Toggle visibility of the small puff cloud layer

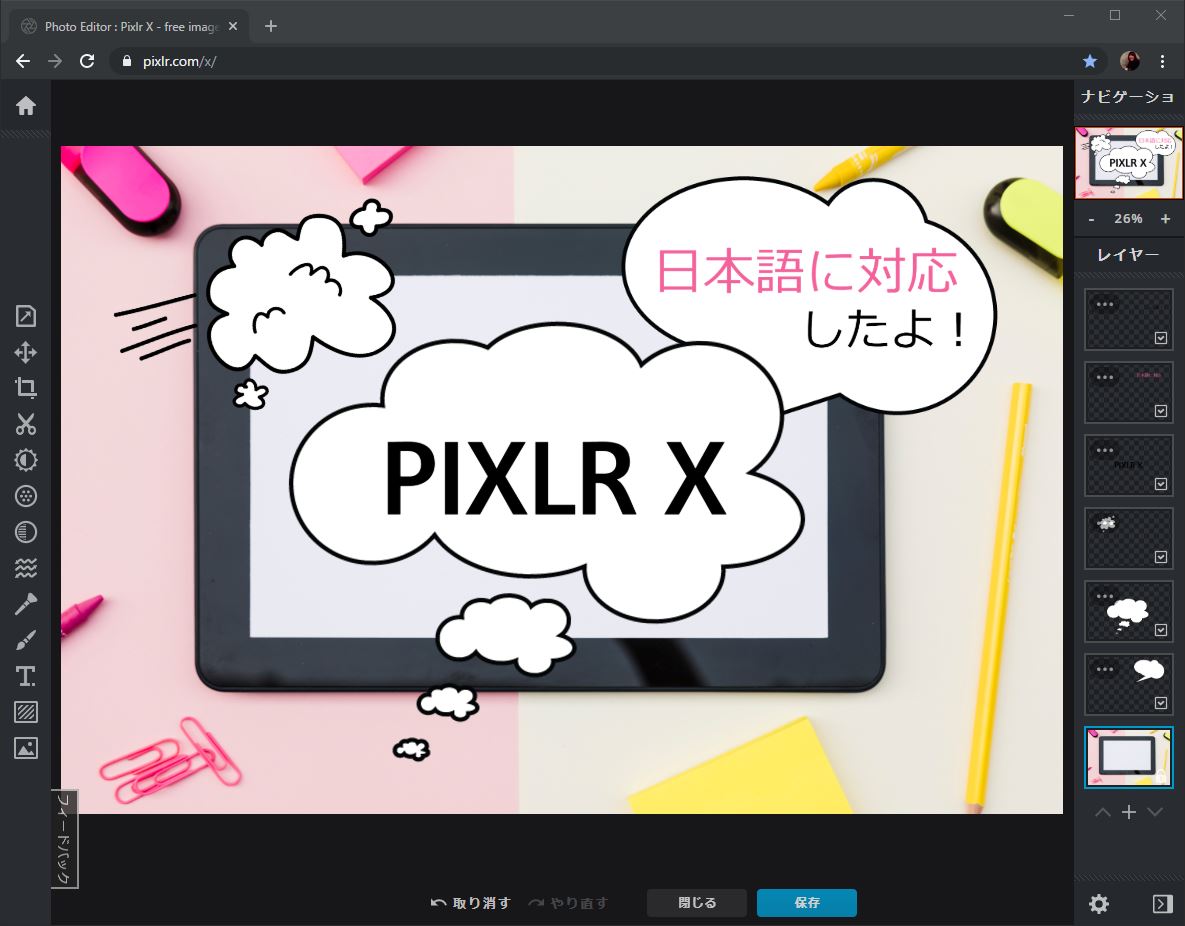(x=1161, y=557)
